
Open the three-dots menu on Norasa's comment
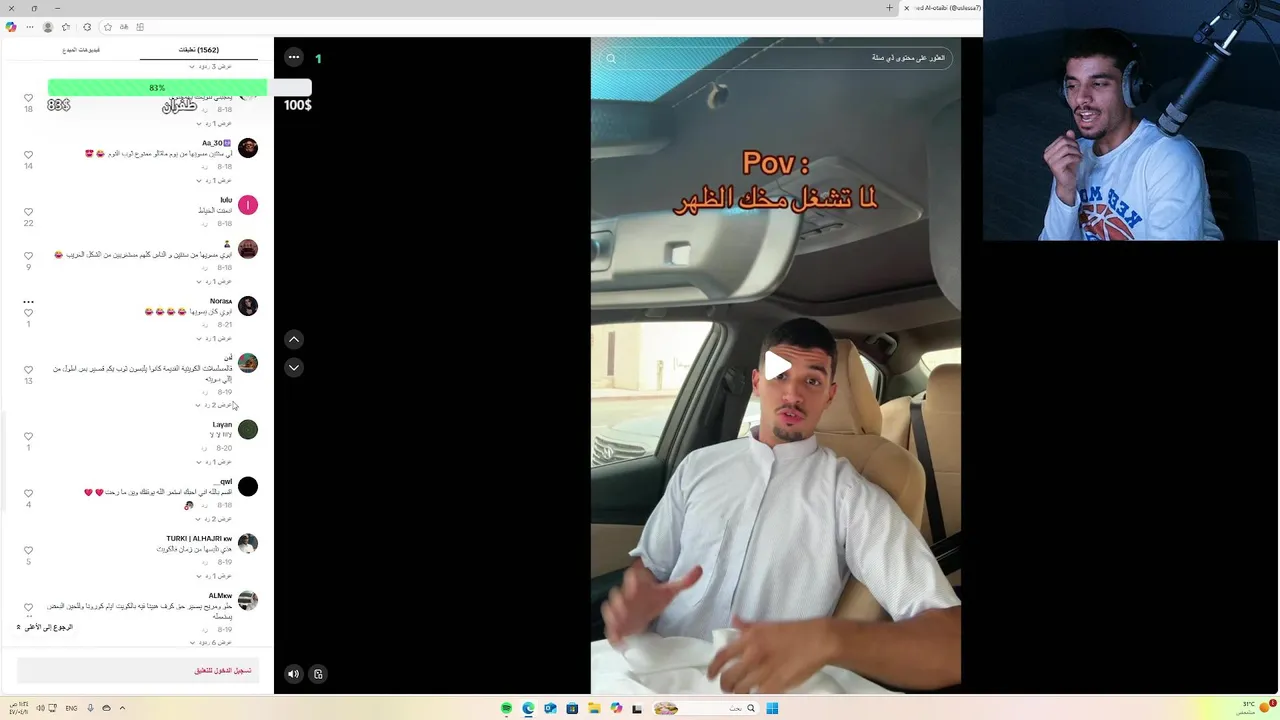[x=28, y=301]
